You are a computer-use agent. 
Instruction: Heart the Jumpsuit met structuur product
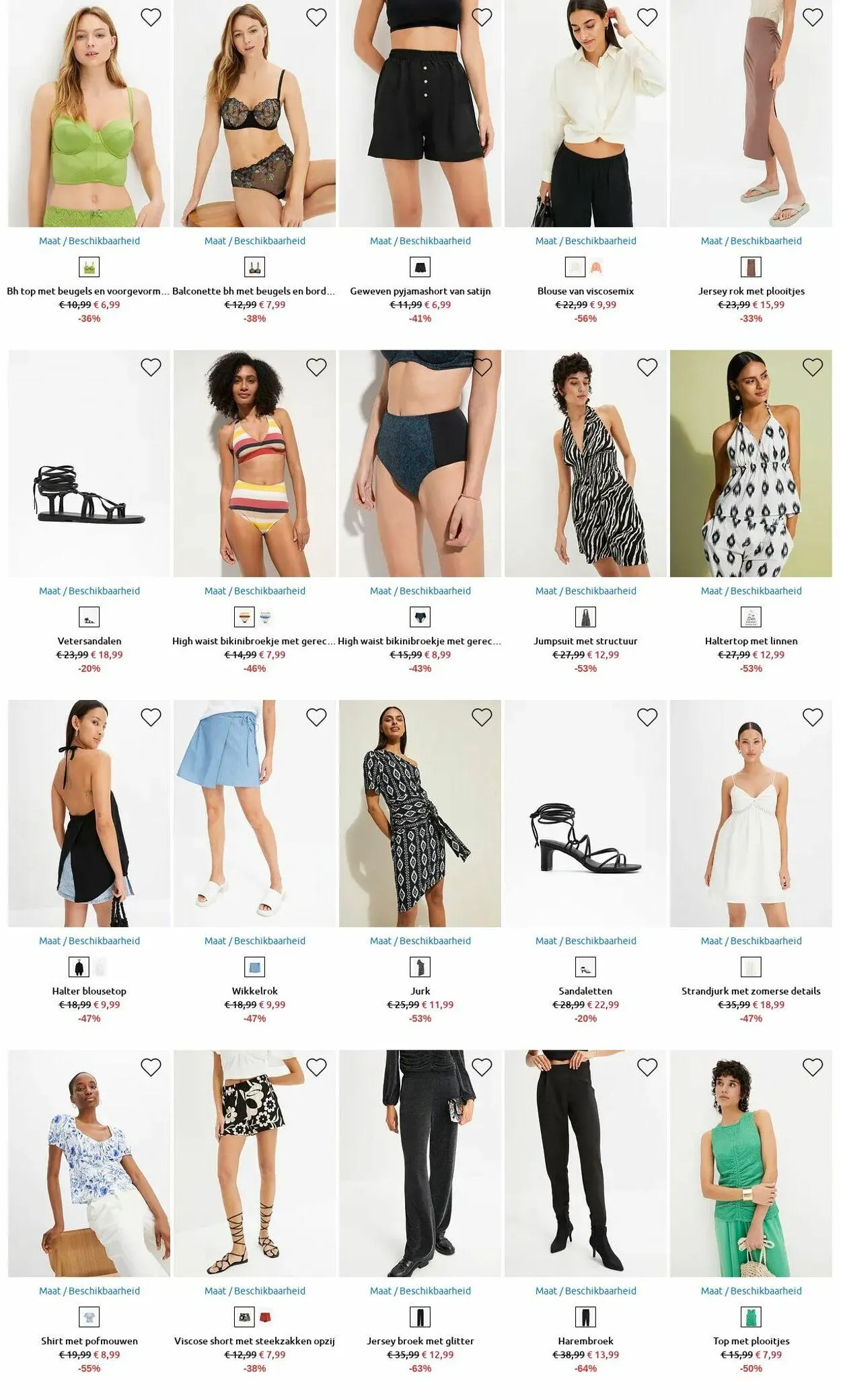[x=647, y=367]
